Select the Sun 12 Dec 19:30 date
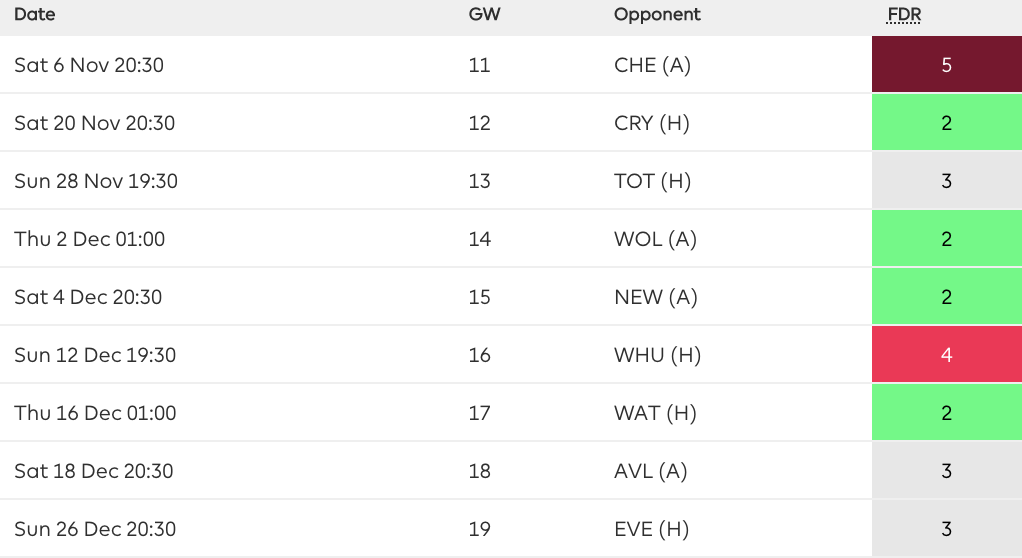Screen dimensions: 1022x558 pos(95,355)
